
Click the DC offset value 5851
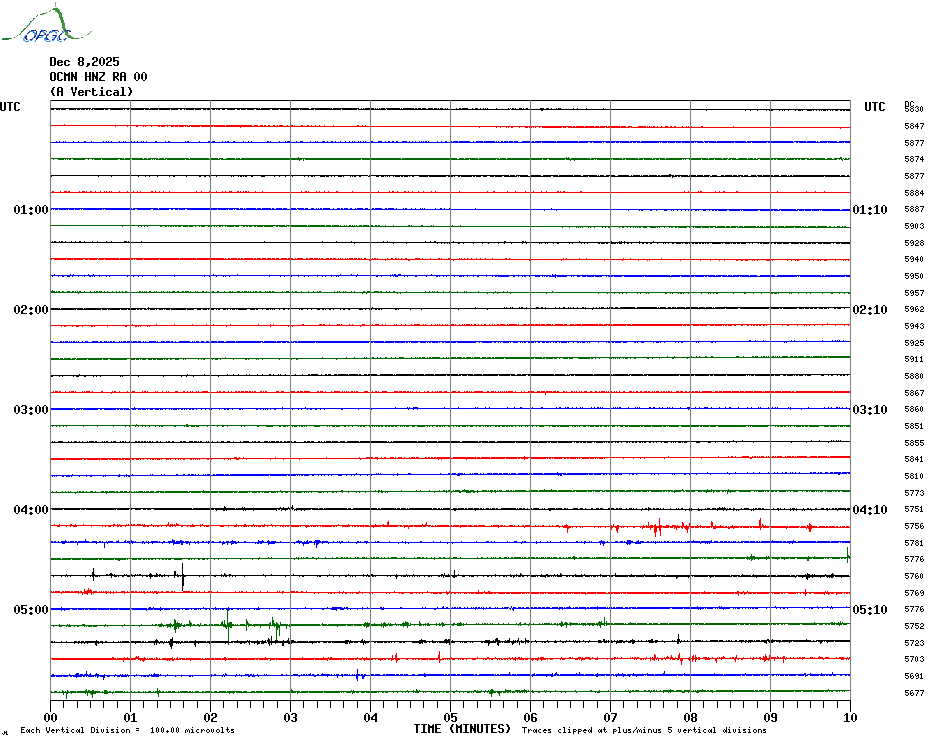point(914,427)
